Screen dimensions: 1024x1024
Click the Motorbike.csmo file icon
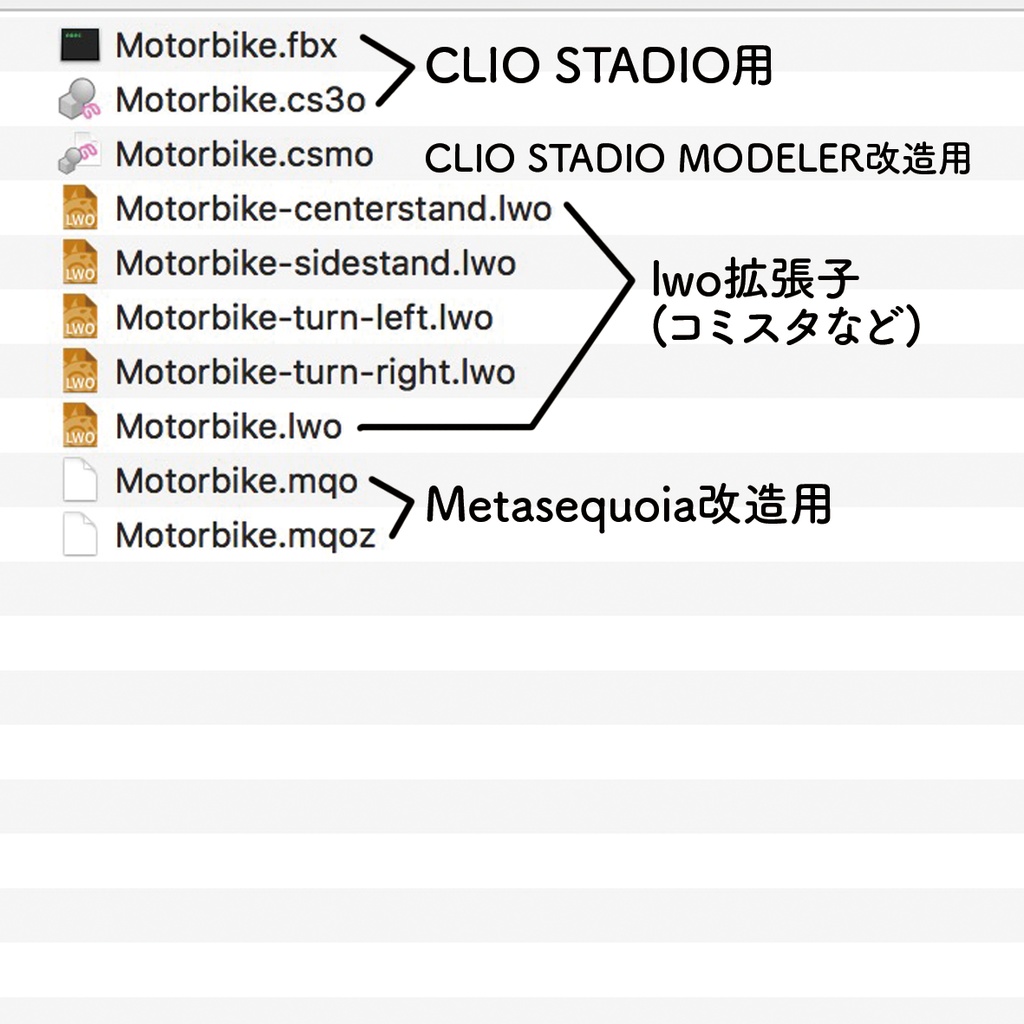click(x=79, y=155)
